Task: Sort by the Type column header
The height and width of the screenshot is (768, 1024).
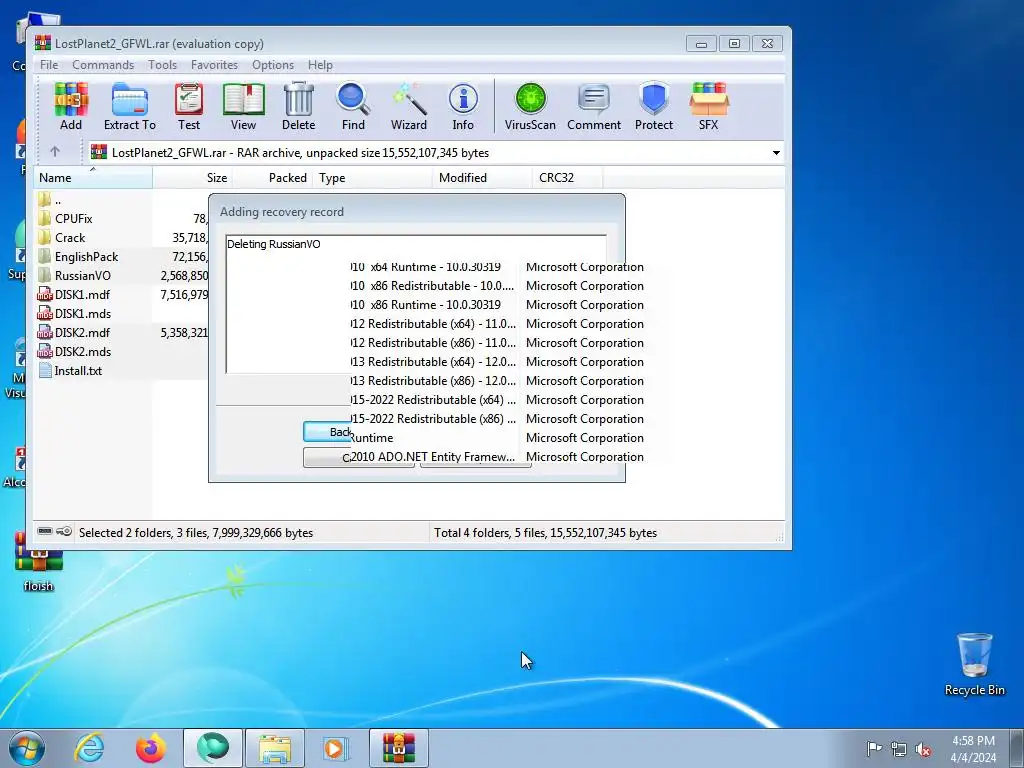Action: click(373, 178)
